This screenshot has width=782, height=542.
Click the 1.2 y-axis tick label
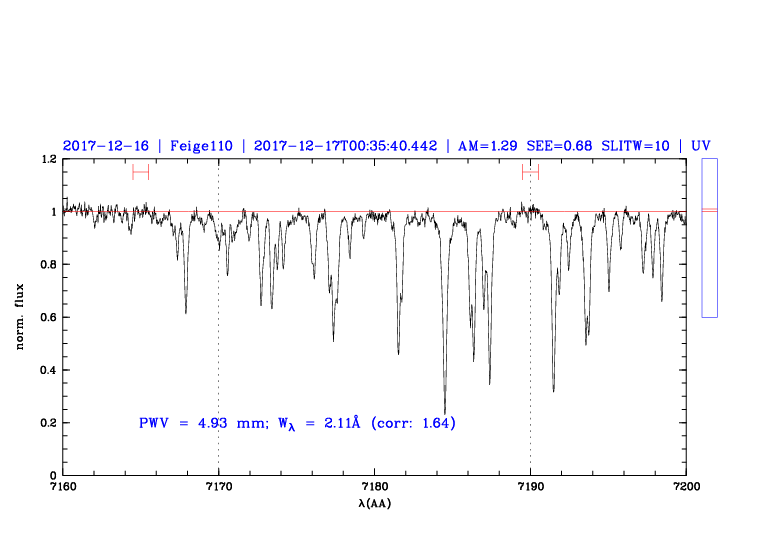[x=46, y=160]
